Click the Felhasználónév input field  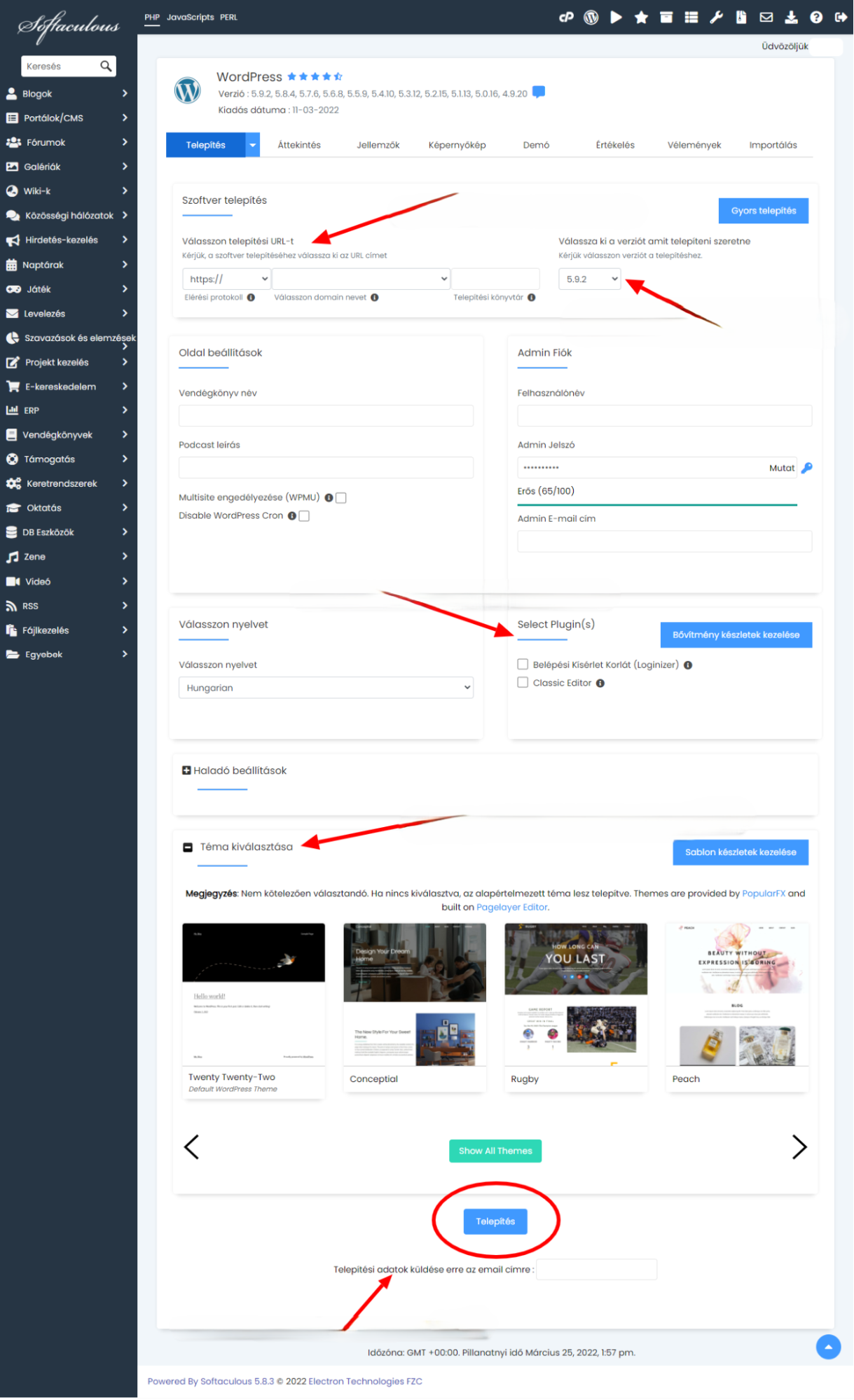665,416
